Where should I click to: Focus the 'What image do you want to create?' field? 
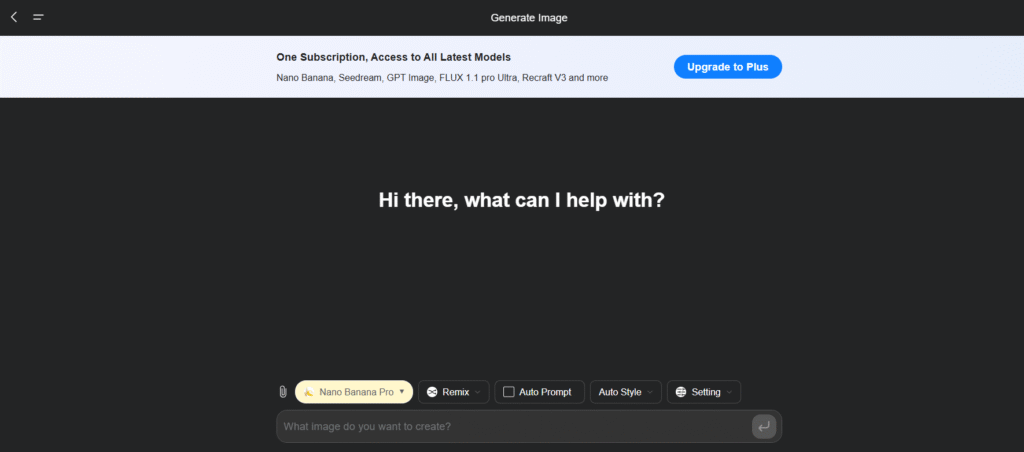(510, 427)
